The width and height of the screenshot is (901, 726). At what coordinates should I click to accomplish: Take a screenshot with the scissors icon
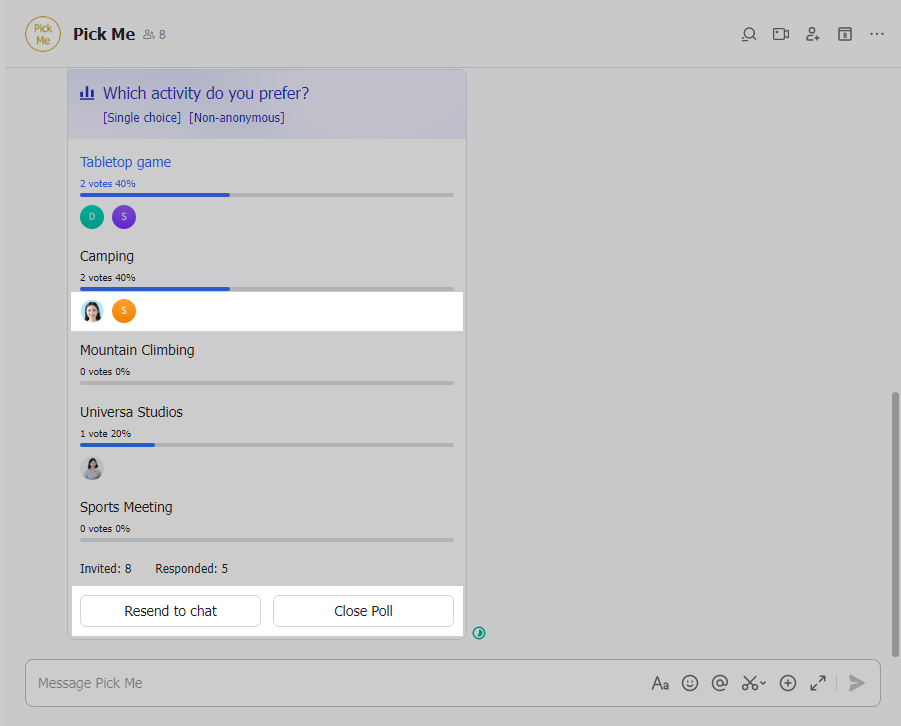coord(748,683)
